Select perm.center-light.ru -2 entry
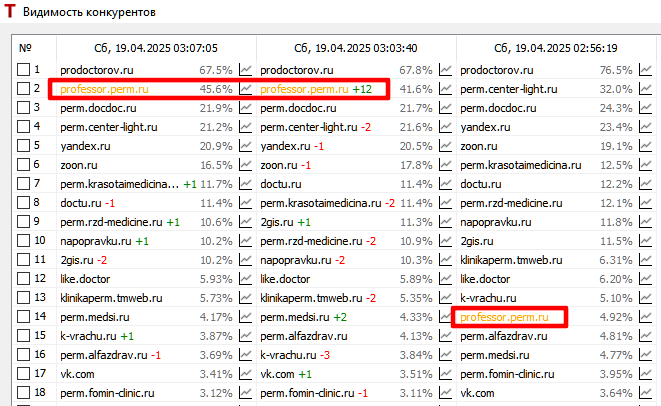Image resolution: width=661 pixels, height=406 pixels. pyautogui.click(x=316, y=127)
